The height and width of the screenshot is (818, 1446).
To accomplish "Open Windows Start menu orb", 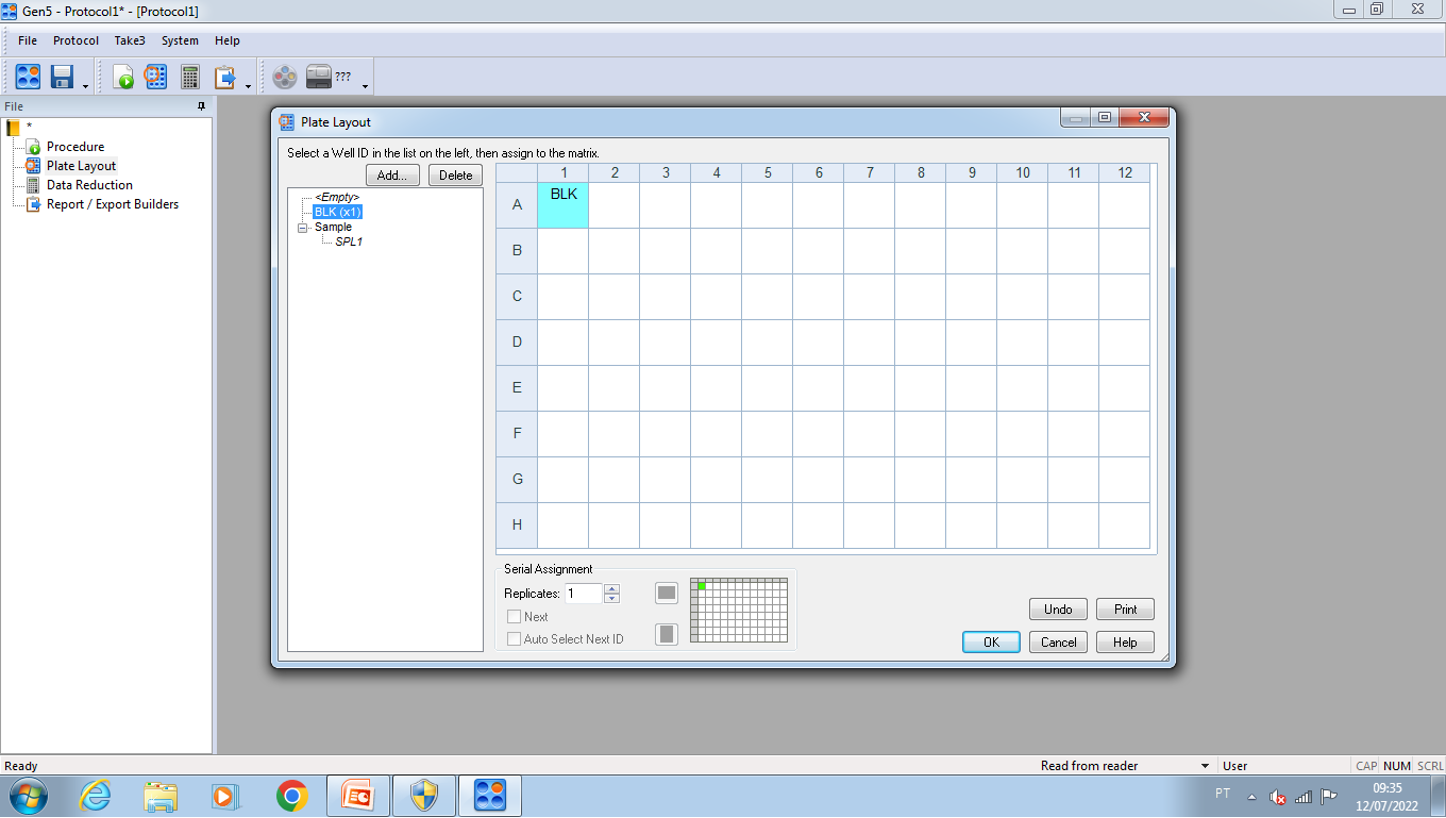I will click(x=28, y=796).
